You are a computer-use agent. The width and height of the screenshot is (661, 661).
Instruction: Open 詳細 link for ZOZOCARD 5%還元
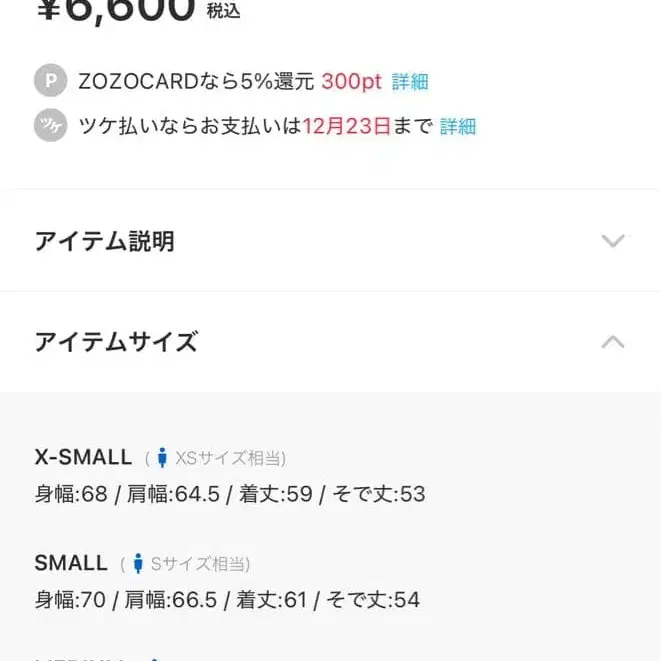click(410, 82)
